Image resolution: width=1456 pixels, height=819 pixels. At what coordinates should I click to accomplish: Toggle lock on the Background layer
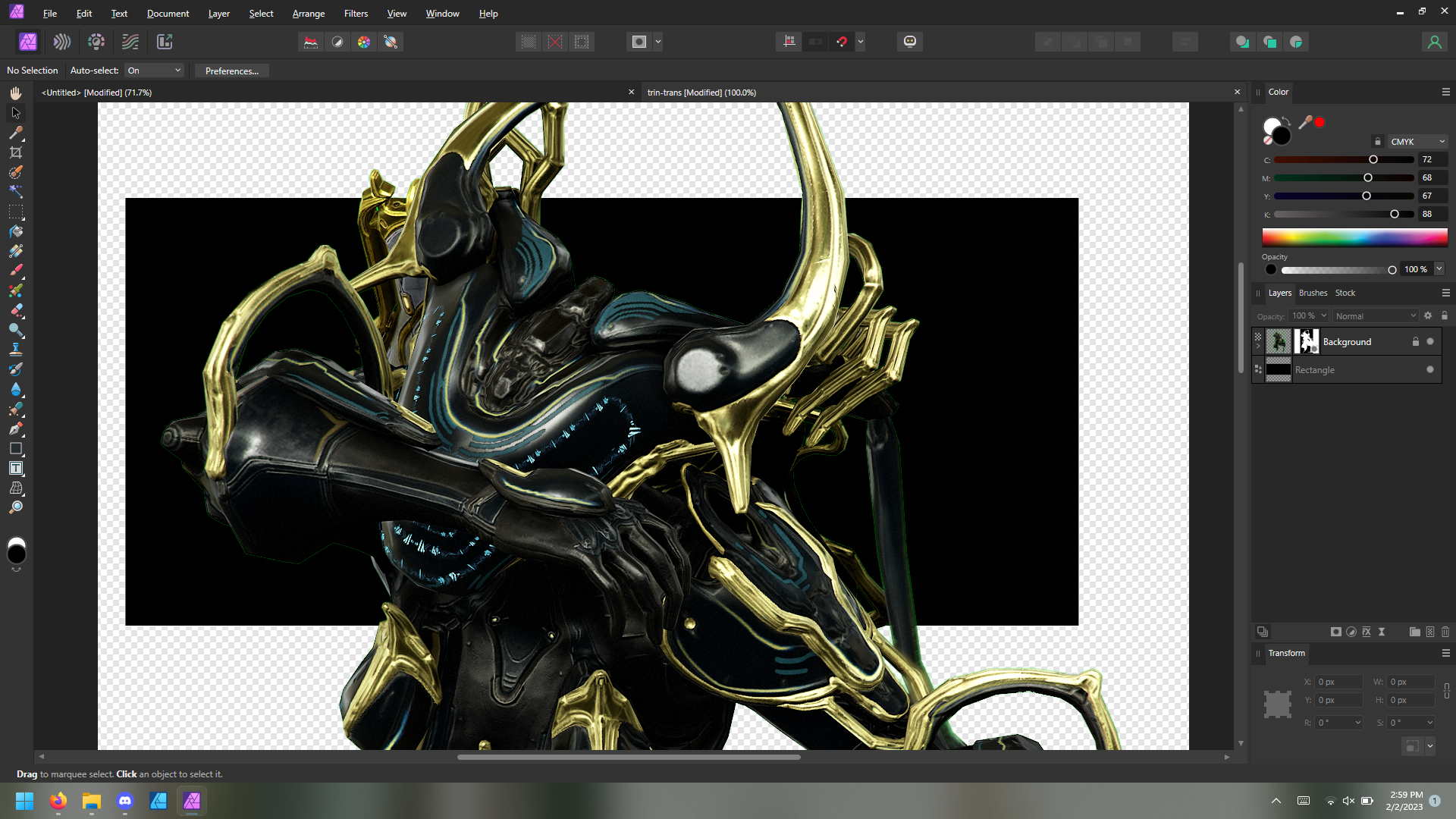[1415, 341]
